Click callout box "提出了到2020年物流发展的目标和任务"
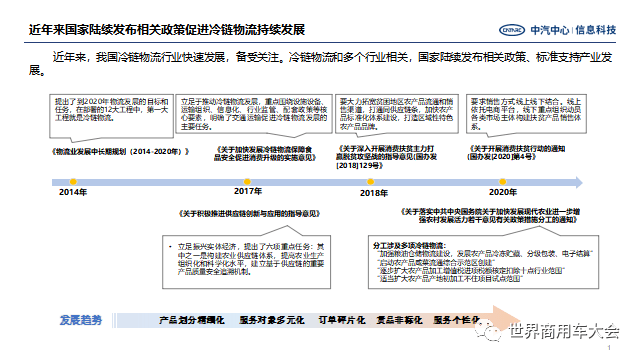The width and height of the screenshot is (640, 360). [111, 116]
